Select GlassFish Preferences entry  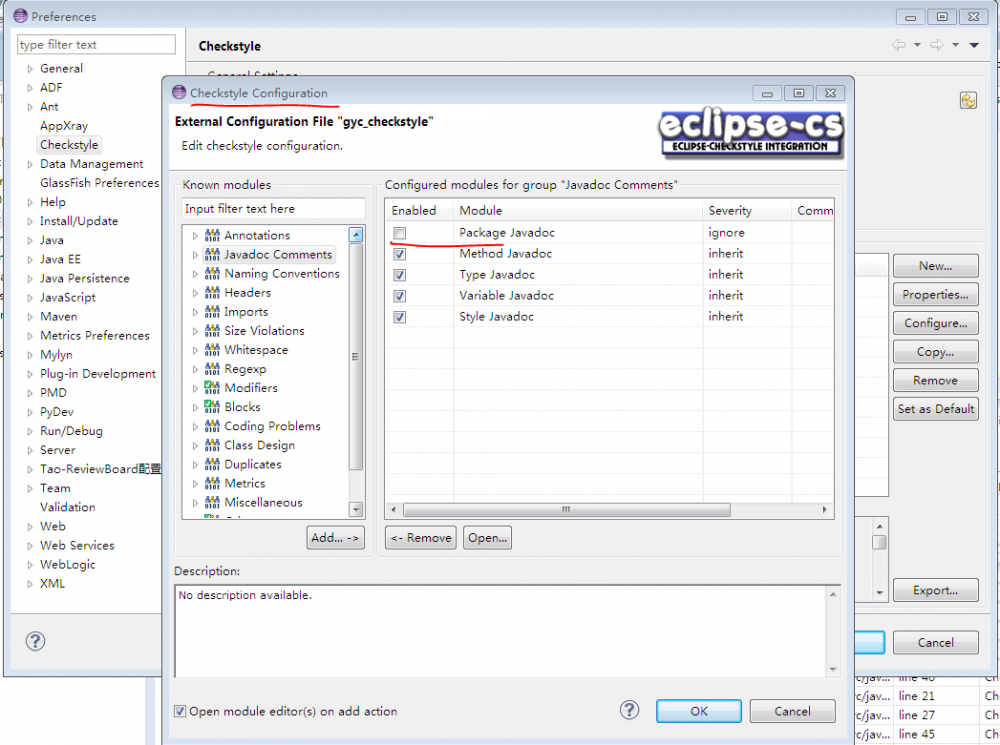(x=99, y=183)
